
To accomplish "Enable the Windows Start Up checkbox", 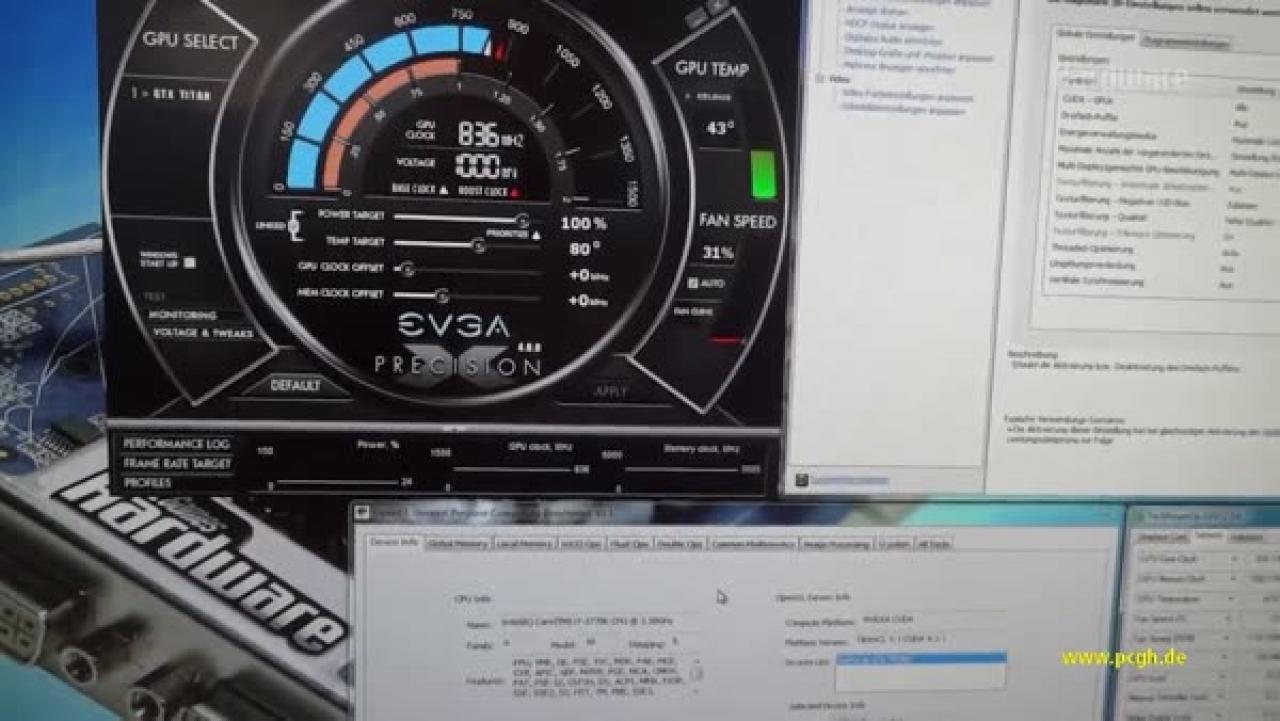I will (x=190, y=262).
